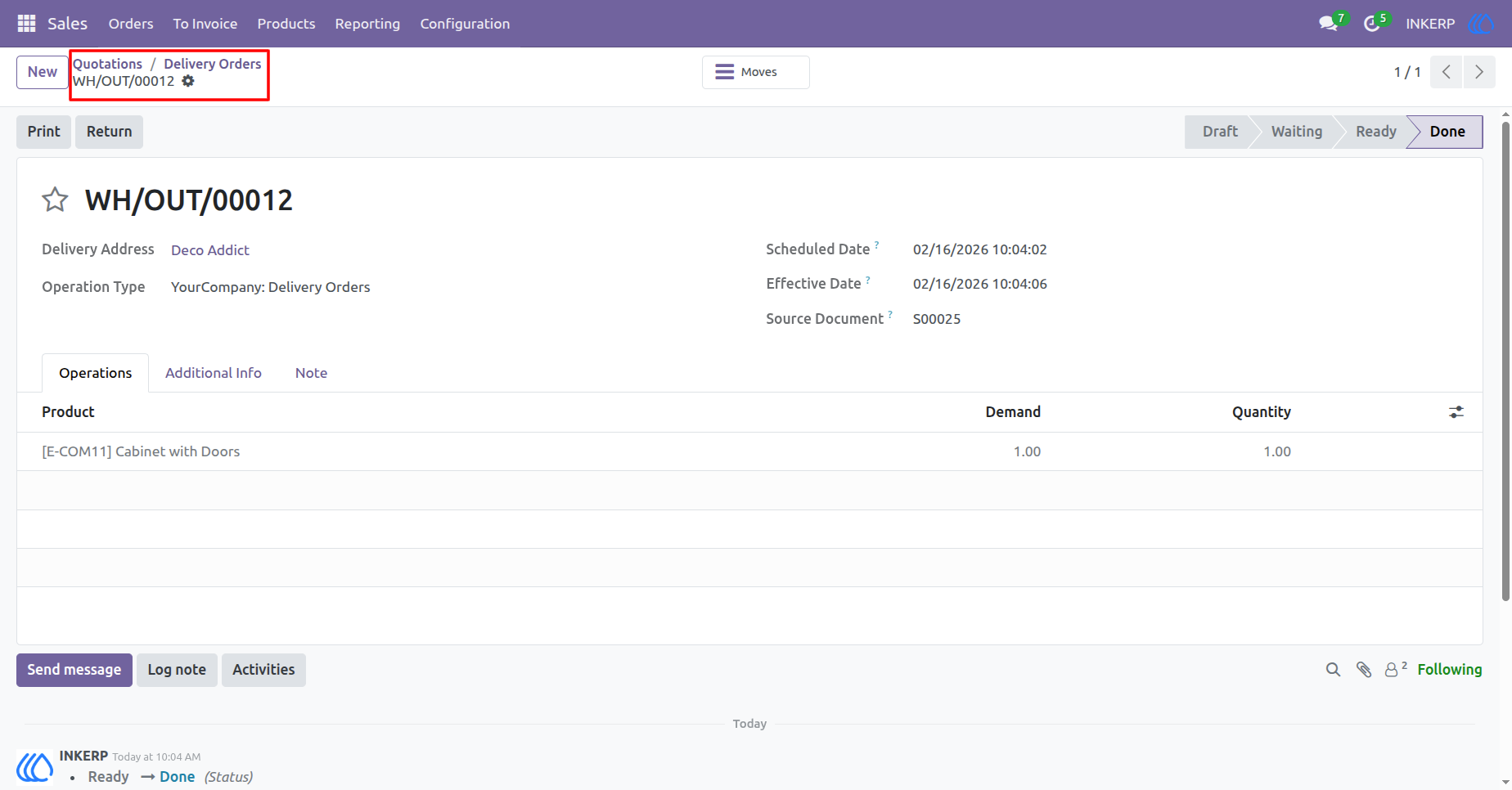
Task: Open the To Invoice menu
Action: coord(205,24)
